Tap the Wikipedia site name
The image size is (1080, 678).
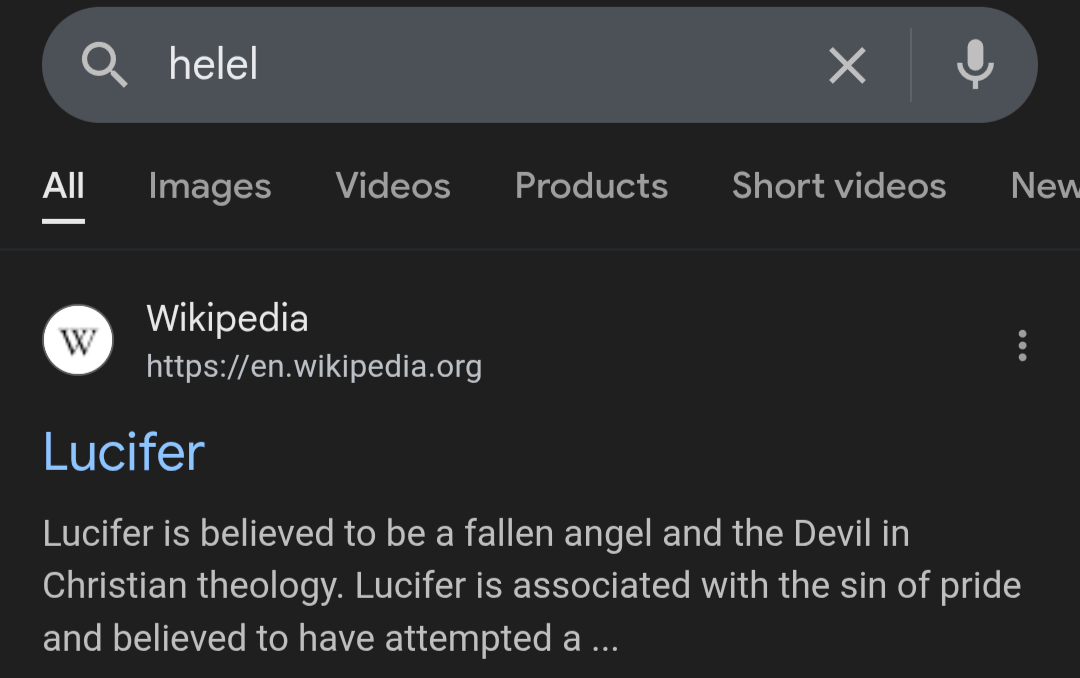[x=227, y=319]
